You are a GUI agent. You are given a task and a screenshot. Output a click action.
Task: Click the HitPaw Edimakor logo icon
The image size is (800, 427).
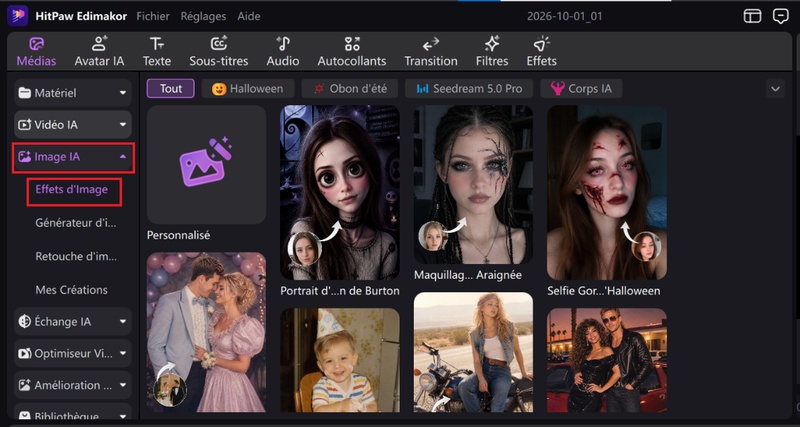click(17, 16)
